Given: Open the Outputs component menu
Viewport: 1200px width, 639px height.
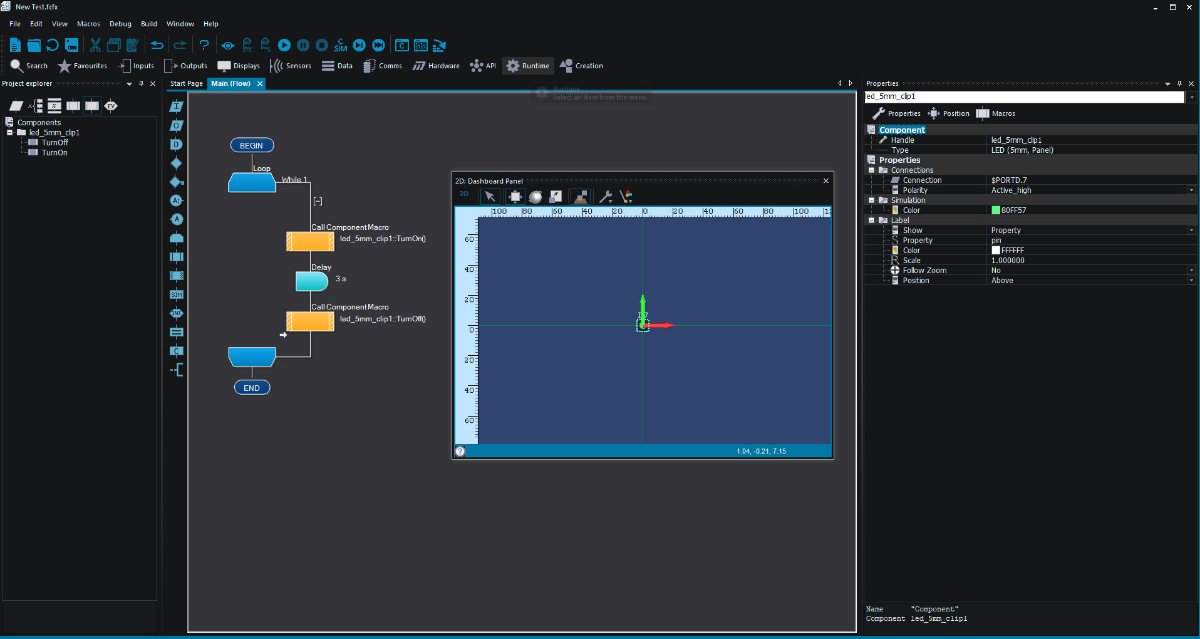Looking at the screenshot, I should pyautogui.click(x=186, y=66).
